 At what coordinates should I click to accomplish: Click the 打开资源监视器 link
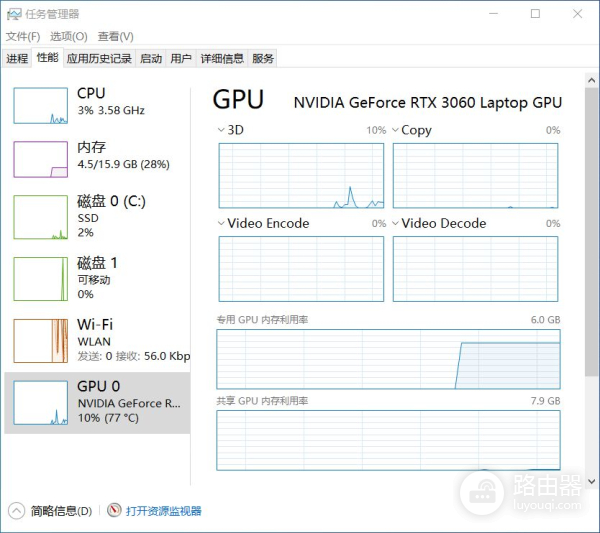point(163,511)
